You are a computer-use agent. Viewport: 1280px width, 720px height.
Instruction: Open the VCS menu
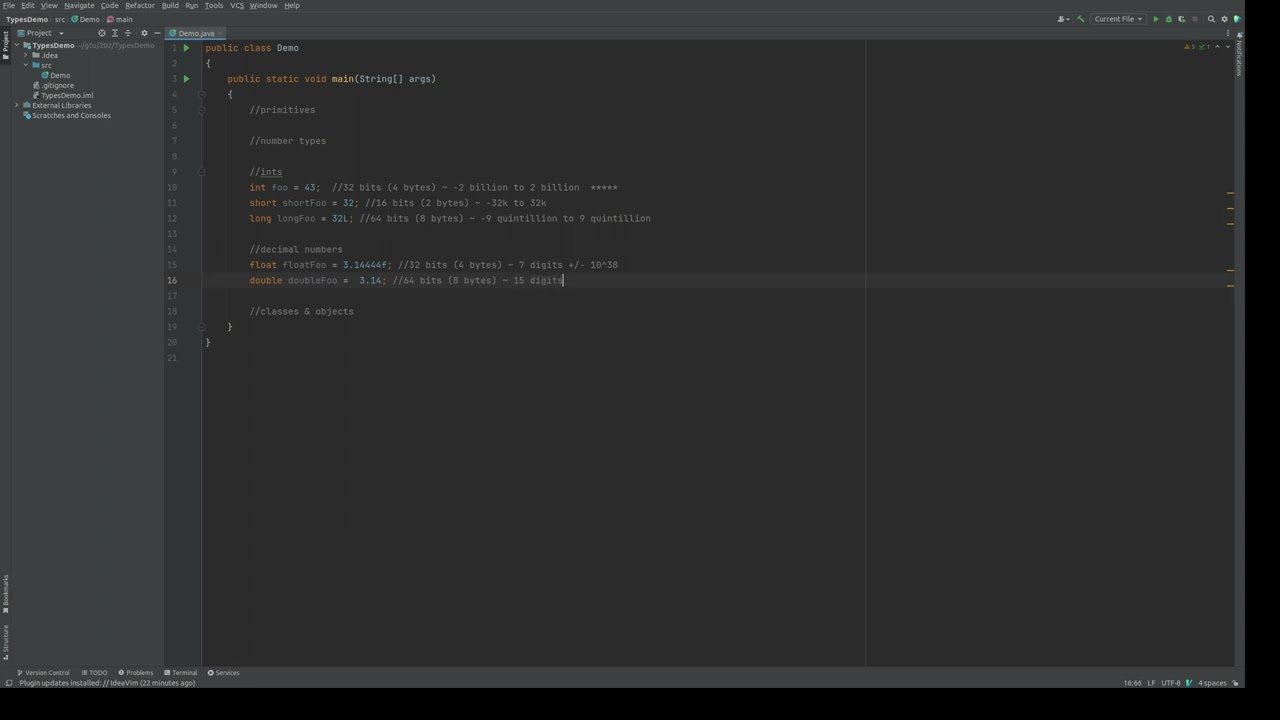237,5
